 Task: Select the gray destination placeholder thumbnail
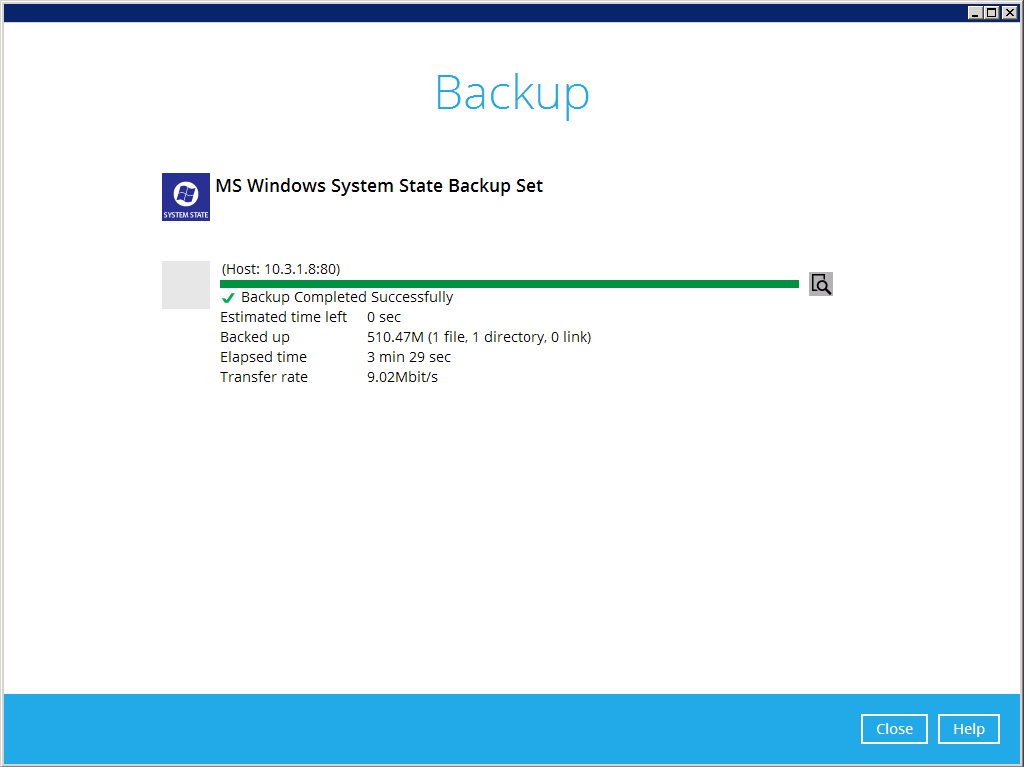(186, 285)
